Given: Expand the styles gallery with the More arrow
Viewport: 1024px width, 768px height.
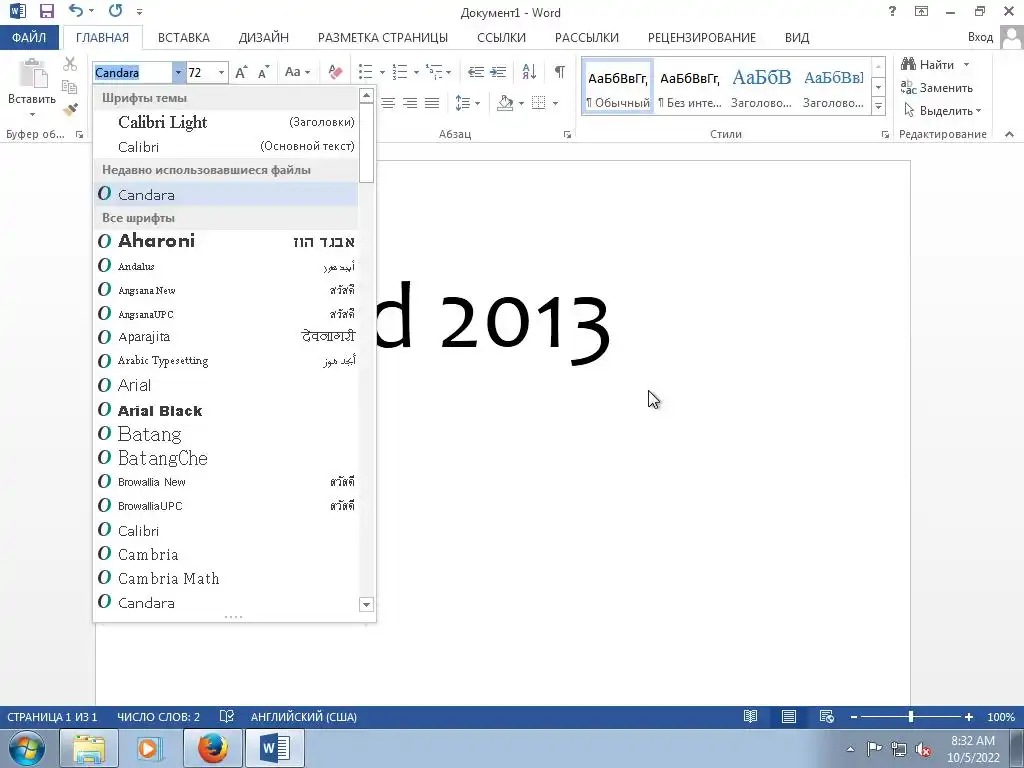Looking at the screenshot, I should (878, 106).
